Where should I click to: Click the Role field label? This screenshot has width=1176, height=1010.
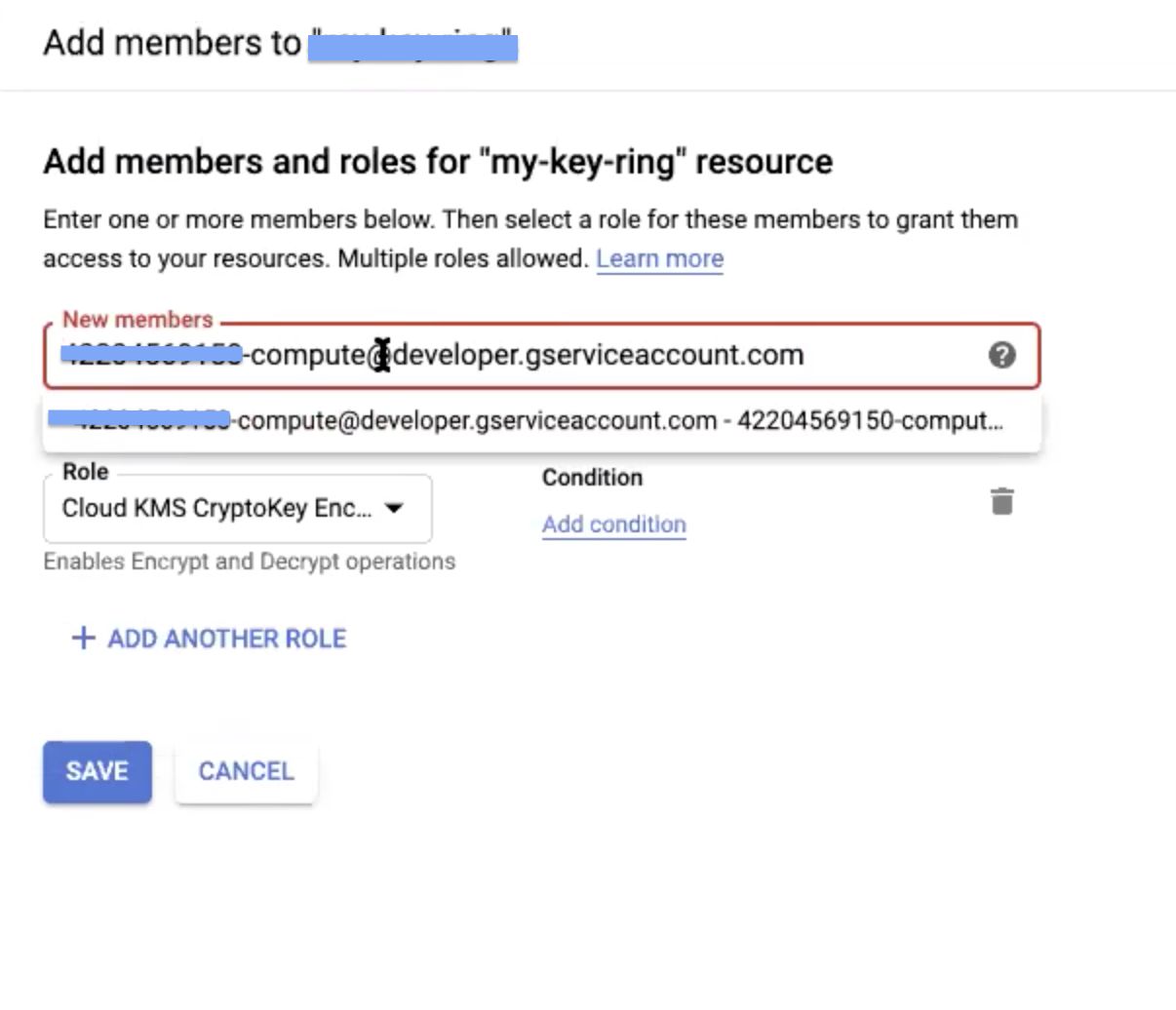pyautogui.click(x=86, y=472)
